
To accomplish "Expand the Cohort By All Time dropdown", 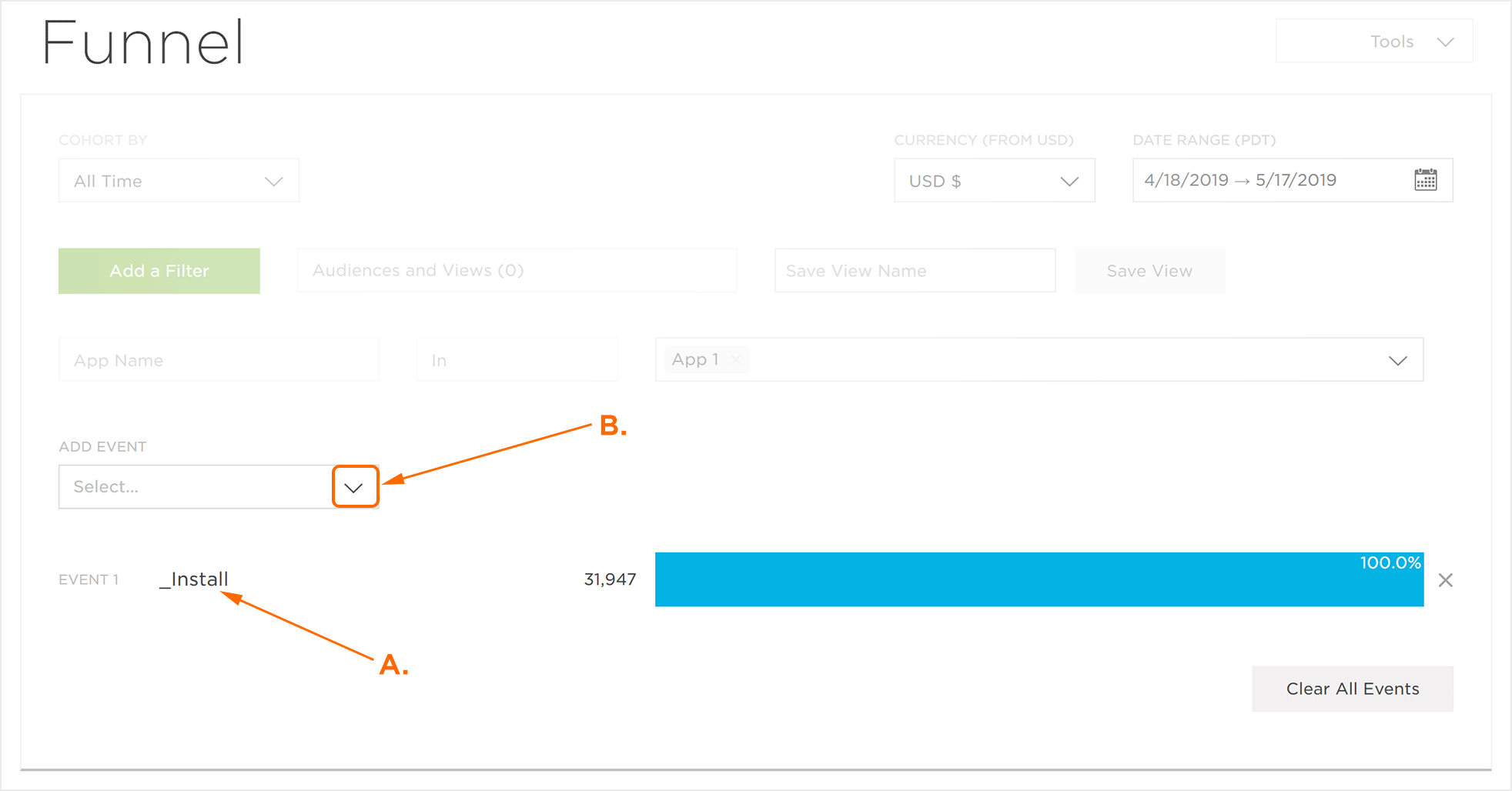I will tap(179, 181).
